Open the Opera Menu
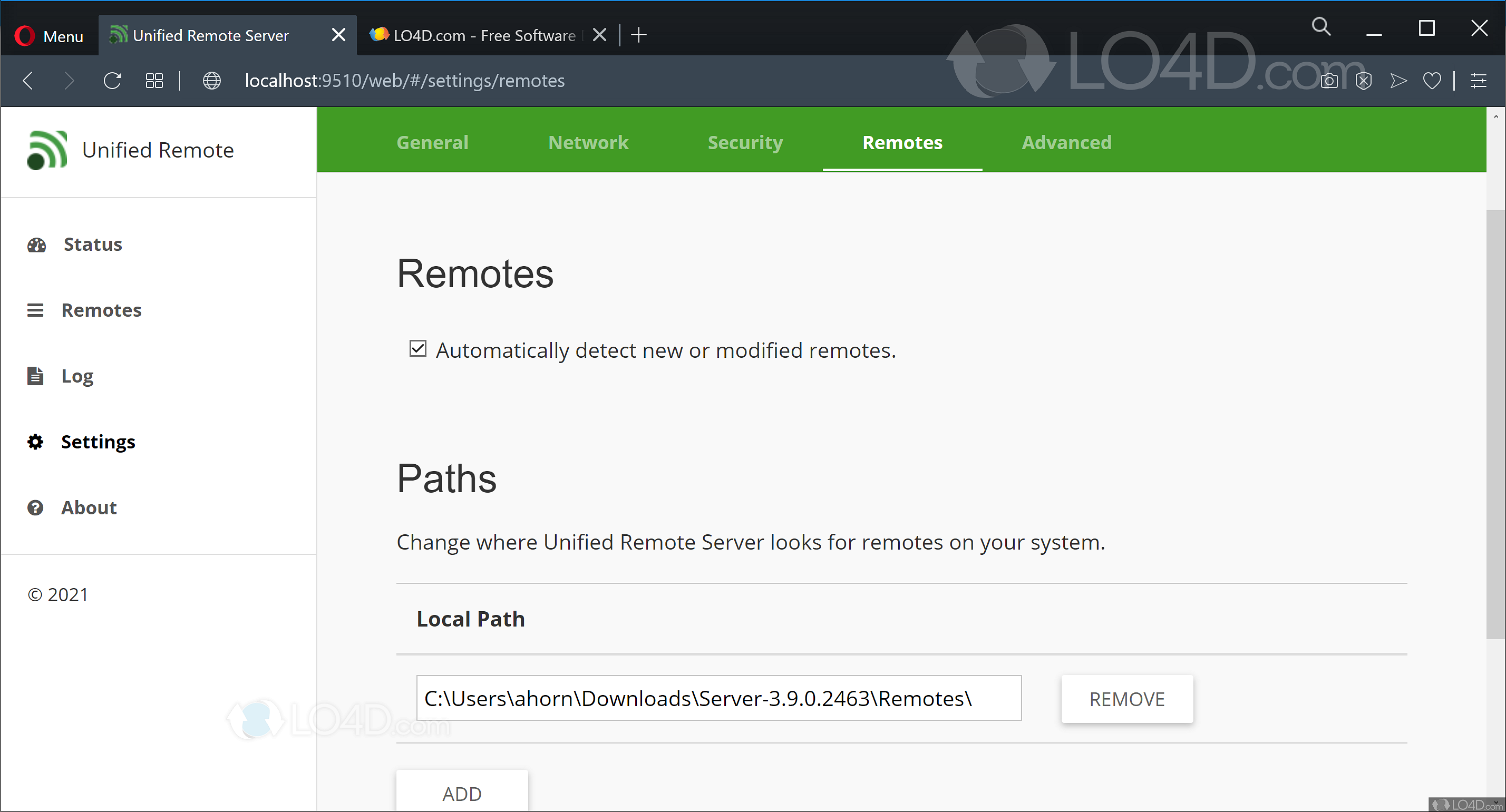Viewport: 1506px width, 812px height. (x=49, y=35)
